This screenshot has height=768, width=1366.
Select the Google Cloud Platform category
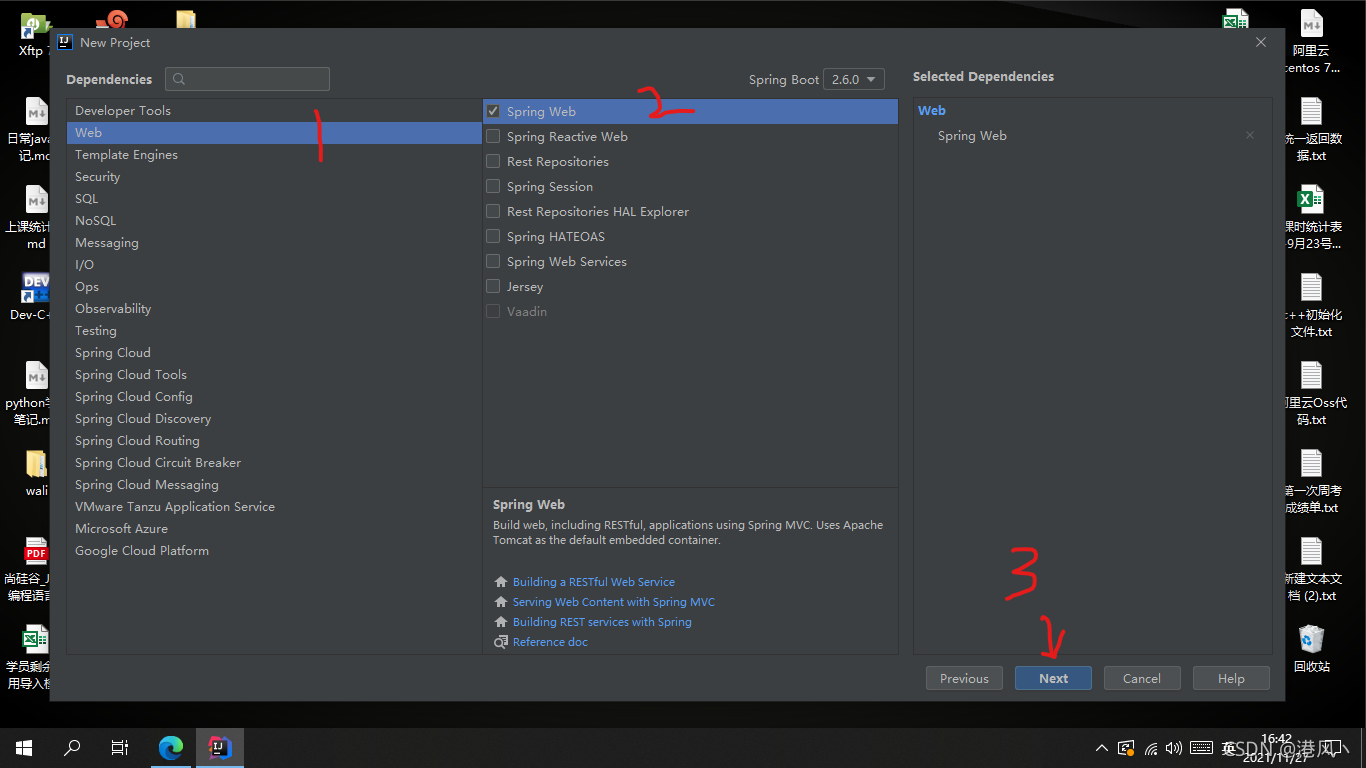point(274,550)
